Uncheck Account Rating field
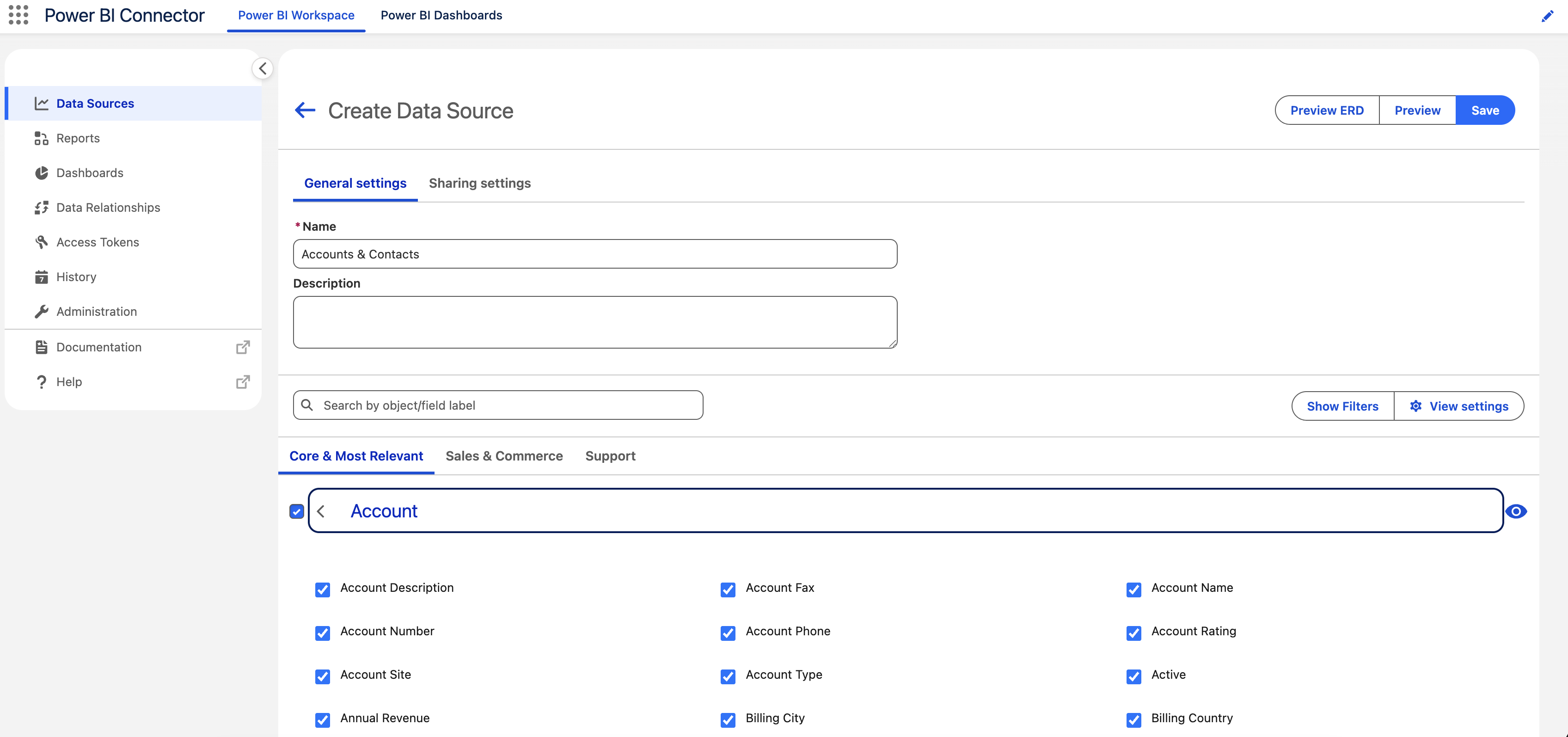The width and height of the screenshot is (1568, 737). pyautogui.click(x=1133, y=633)
